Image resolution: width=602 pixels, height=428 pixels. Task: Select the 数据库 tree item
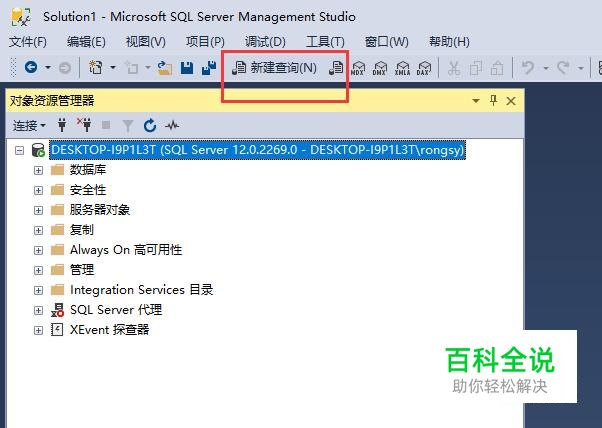88,170
